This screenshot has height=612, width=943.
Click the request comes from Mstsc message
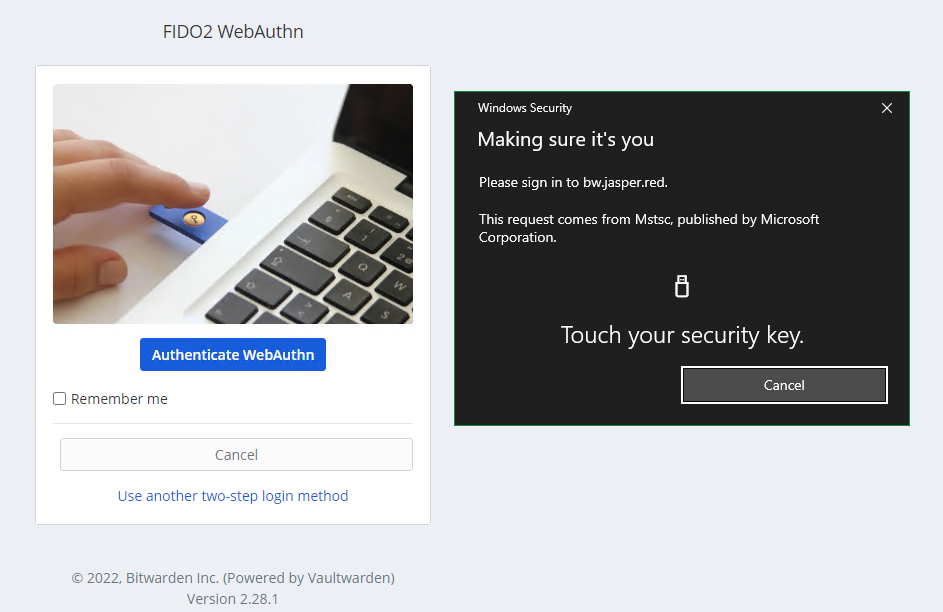(x=649, y=228)
